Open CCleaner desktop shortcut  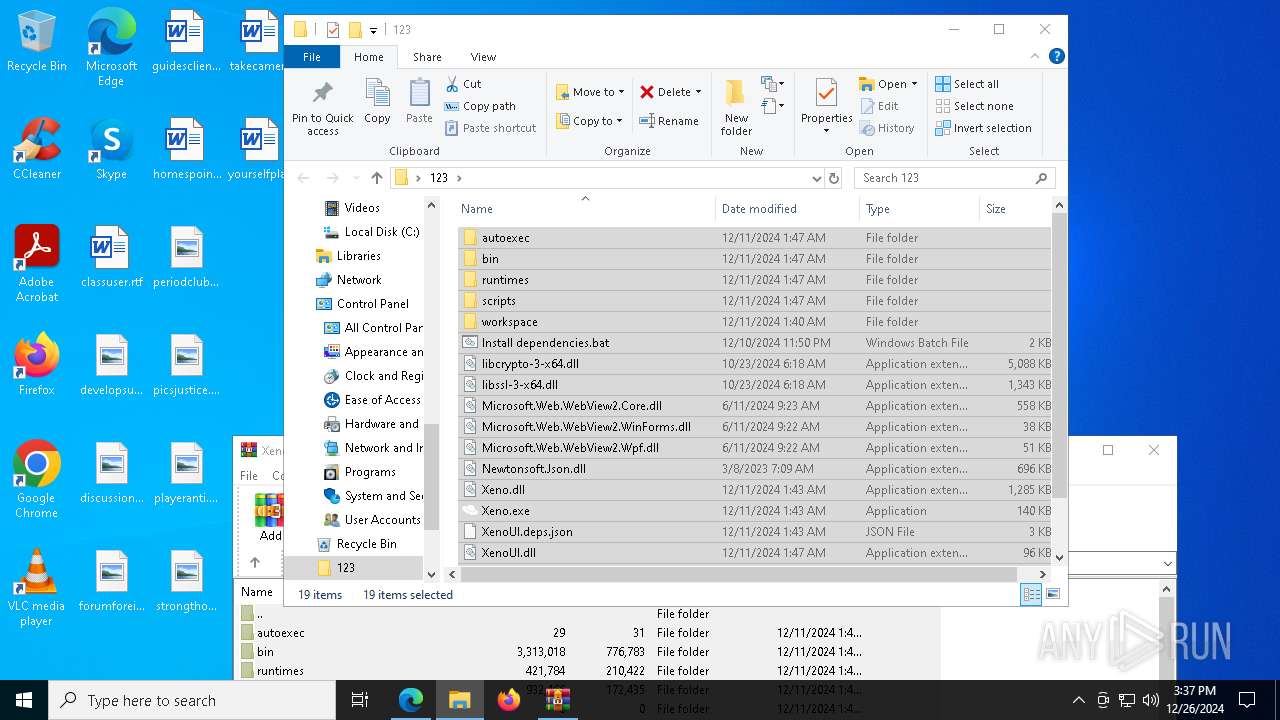[x=37, y=150]
